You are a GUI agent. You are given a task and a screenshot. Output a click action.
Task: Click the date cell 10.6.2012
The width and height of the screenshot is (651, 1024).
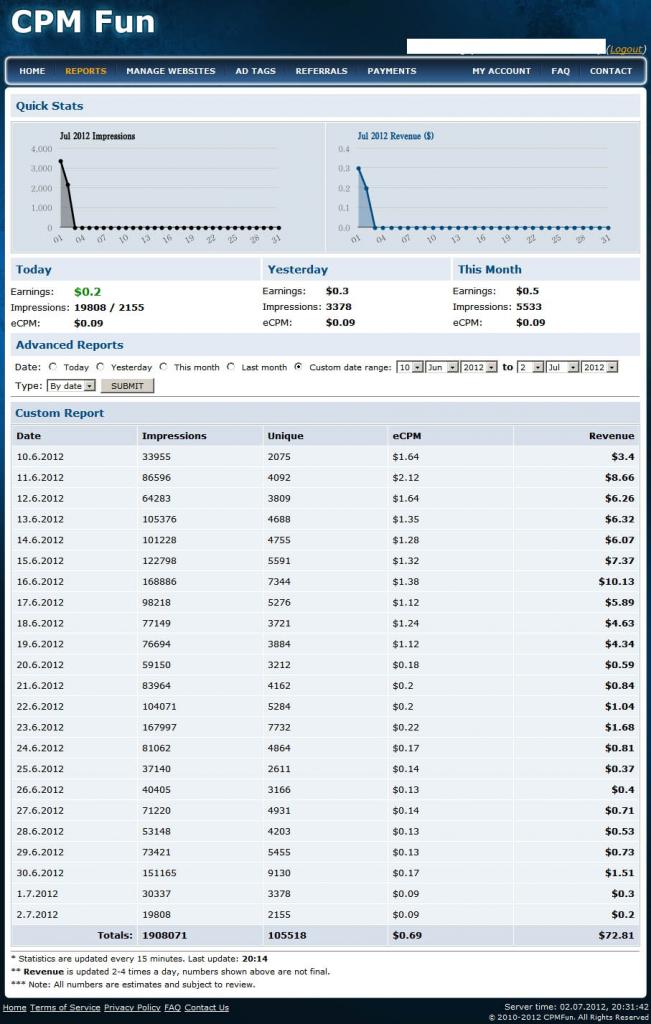tap(40, 456)
